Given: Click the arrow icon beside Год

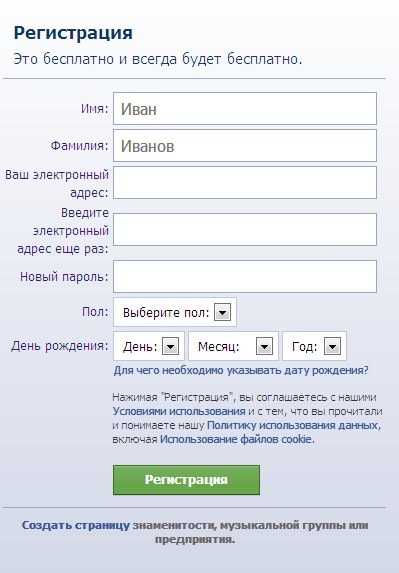Looking at the screenshot, I should tap(332, 346).
